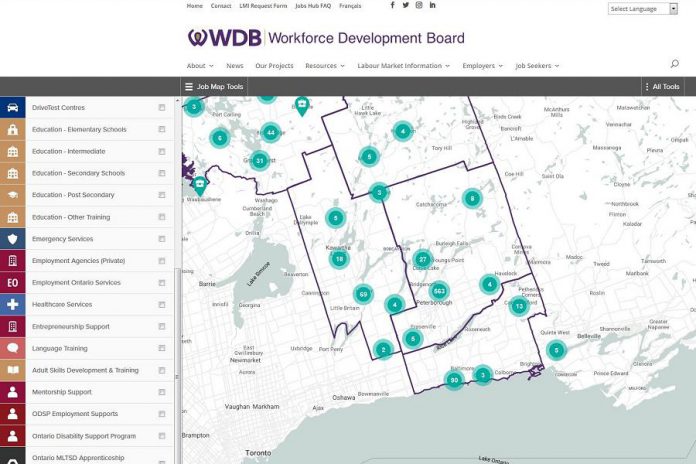This screenshot has width=696, height=464.
Task: Expand Labour Market Information menu
Action: point(403,66)
